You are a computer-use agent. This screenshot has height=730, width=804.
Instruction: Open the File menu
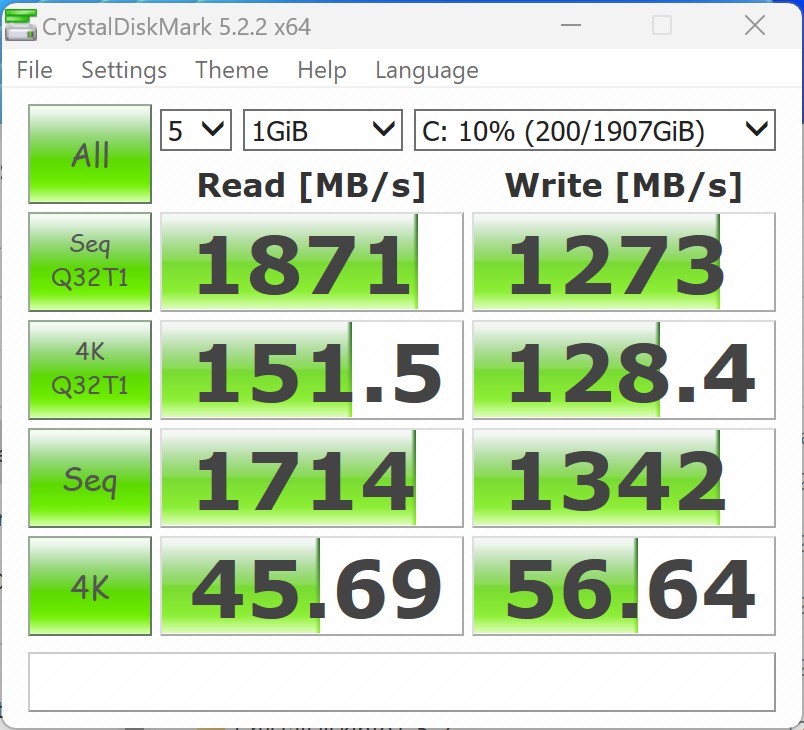34,70
